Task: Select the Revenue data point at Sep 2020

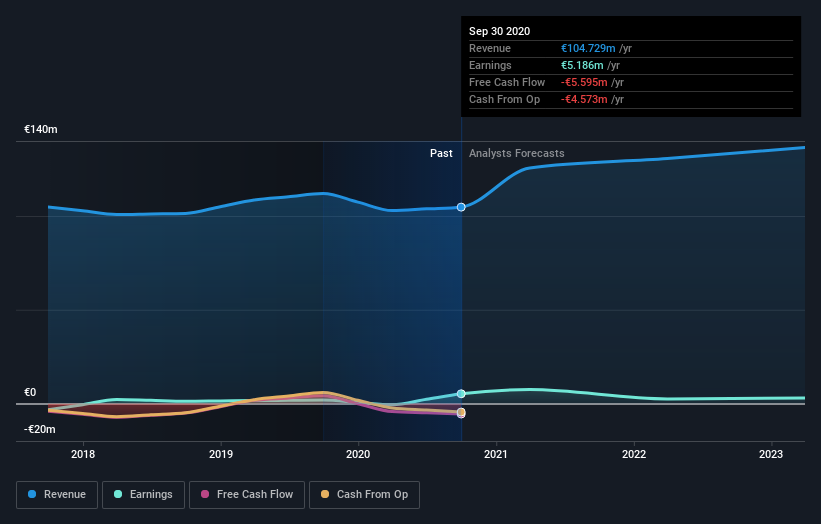Action: pos(461,207)
